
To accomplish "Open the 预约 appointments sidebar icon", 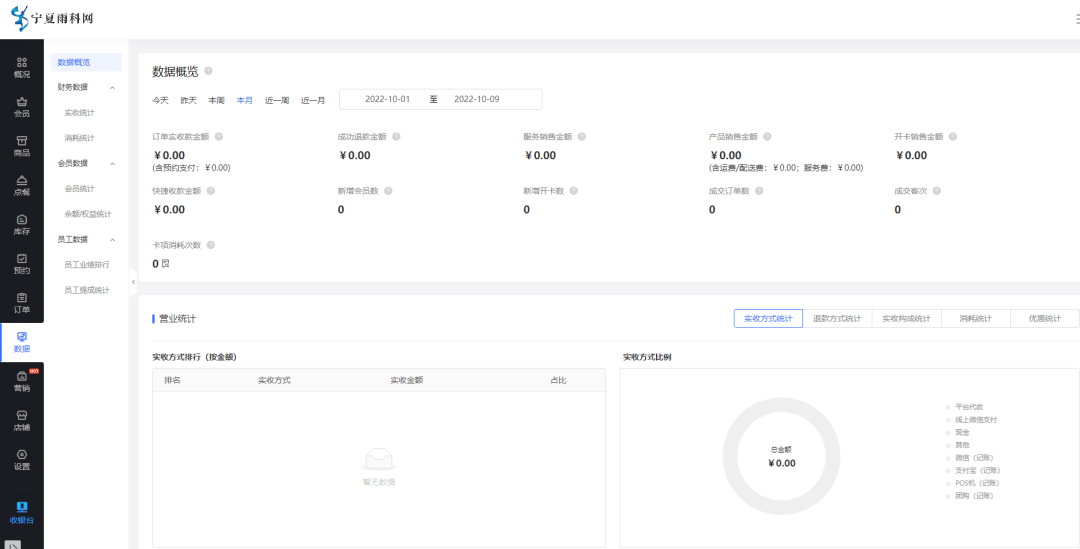I will coord(21,264).
